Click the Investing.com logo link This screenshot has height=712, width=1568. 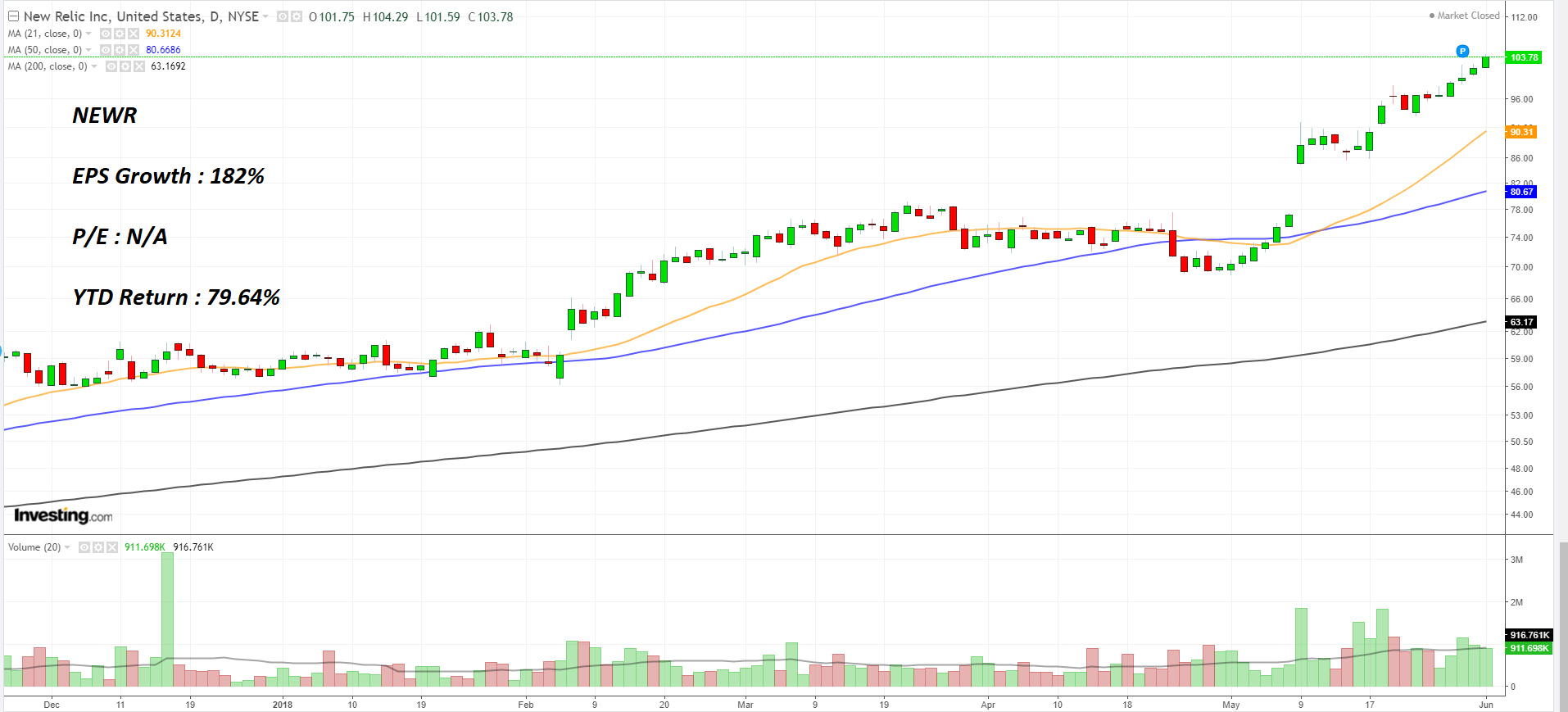(x=63, y=515)
